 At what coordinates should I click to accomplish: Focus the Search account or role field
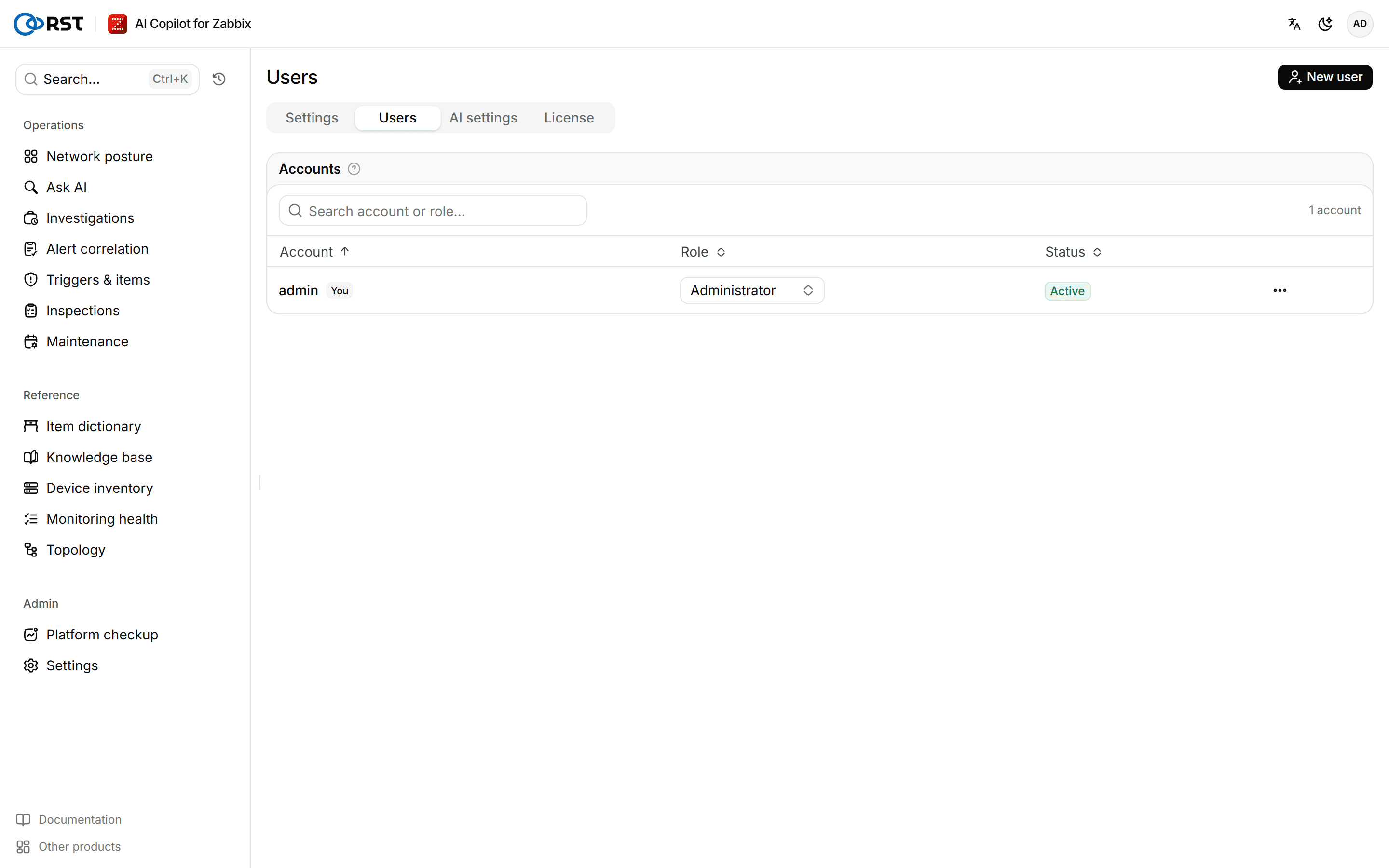[x=433, y=211]
